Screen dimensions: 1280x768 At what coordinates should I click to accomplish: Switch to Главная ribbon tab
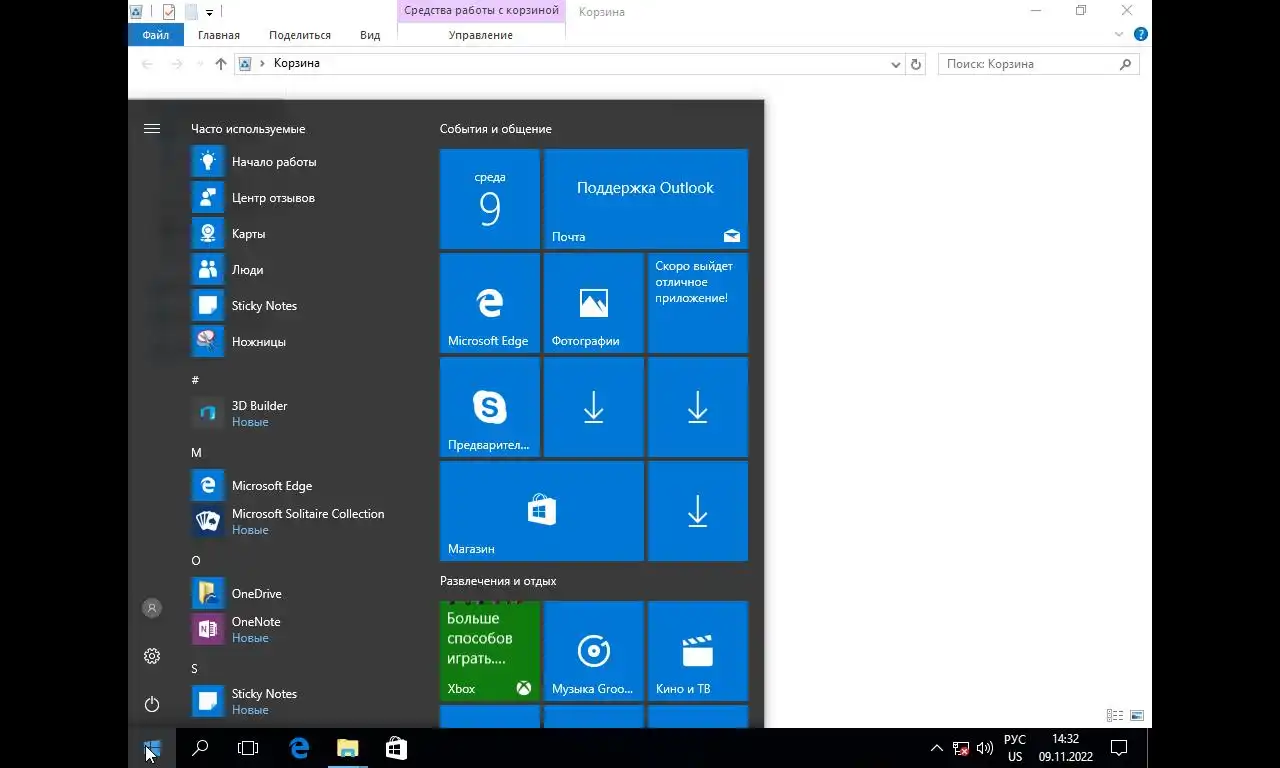pyautogui.click(x=219, y=35)
